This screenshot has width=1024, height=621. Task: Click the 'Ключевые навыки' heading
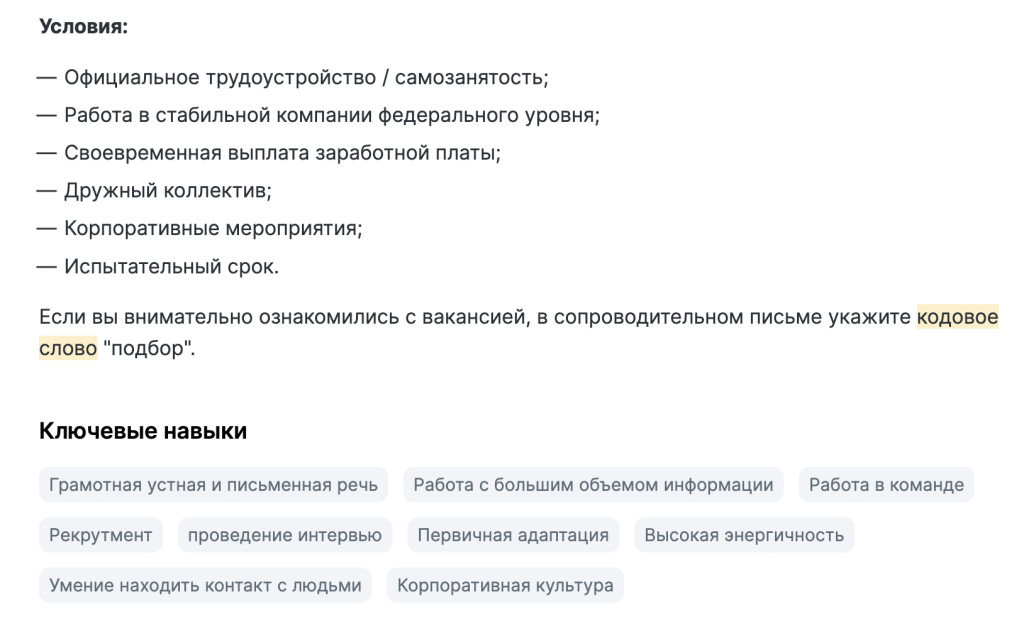143,431
